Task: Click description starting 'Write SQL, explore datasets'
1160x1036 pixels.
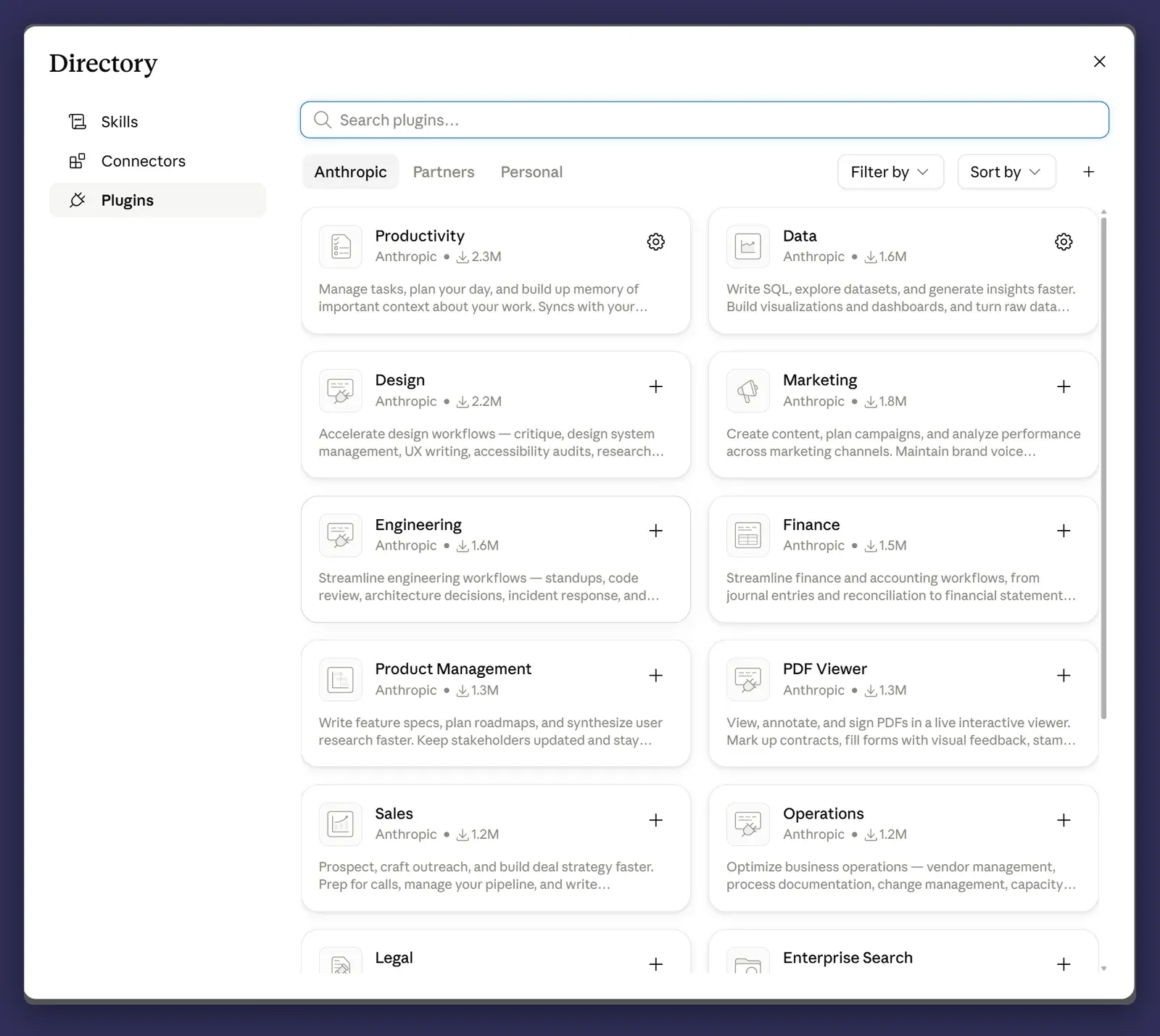Action: pyautogui.click(x=900, y=298)
